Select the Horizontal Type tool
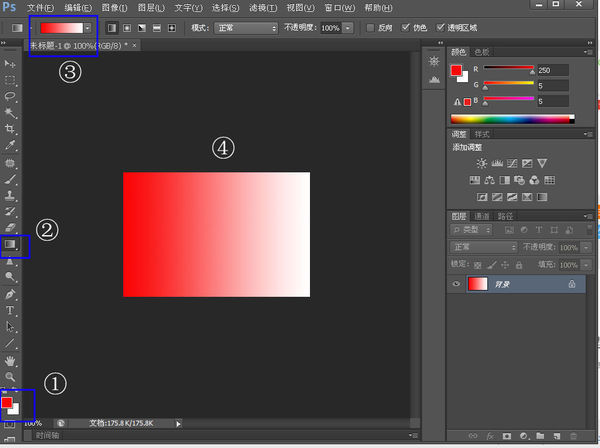Image resolution: width=600 pixels, height=448 pixels. (x=10, y=310)
